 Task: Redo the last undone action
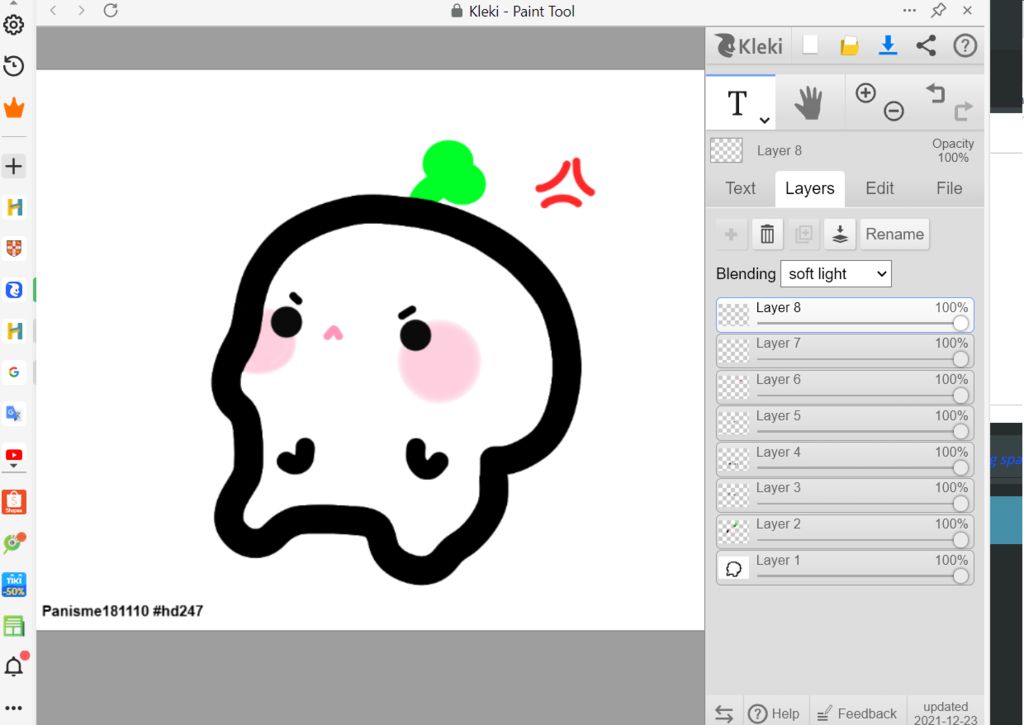point(963,111)
